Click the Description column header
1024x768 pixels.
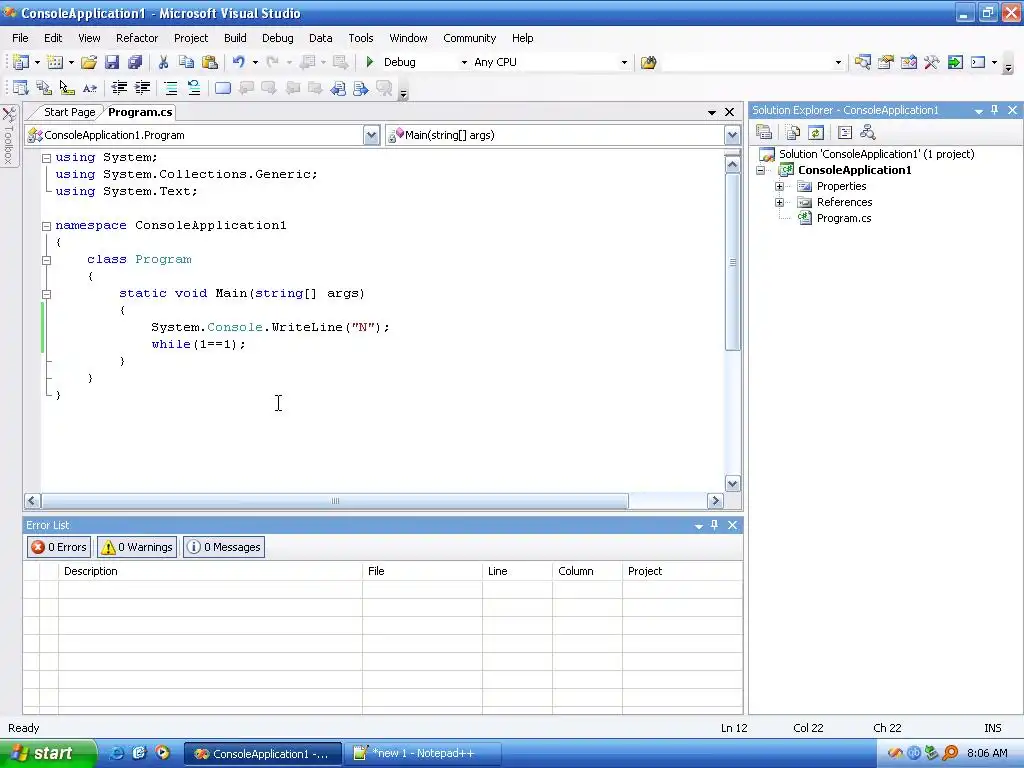210,571
